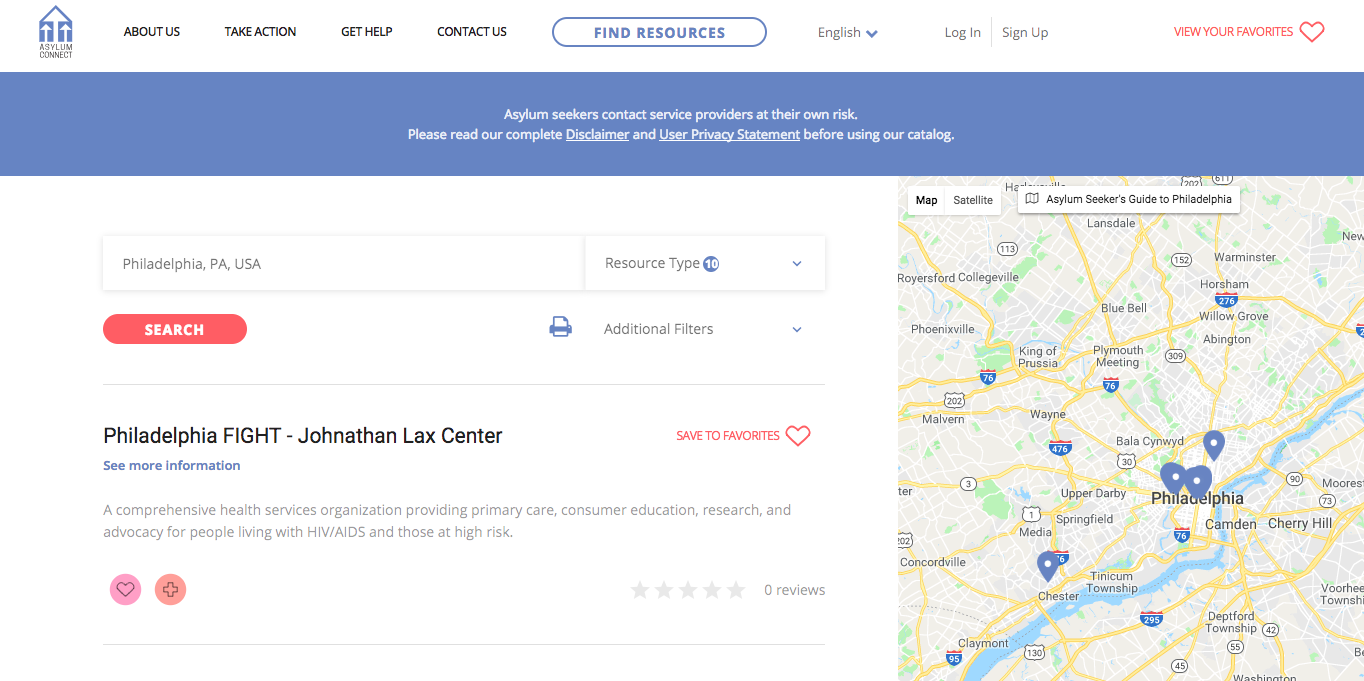Click the Log In link
Image resolution: width=1364 pixels, height=681 pixels.
[963, 32]
